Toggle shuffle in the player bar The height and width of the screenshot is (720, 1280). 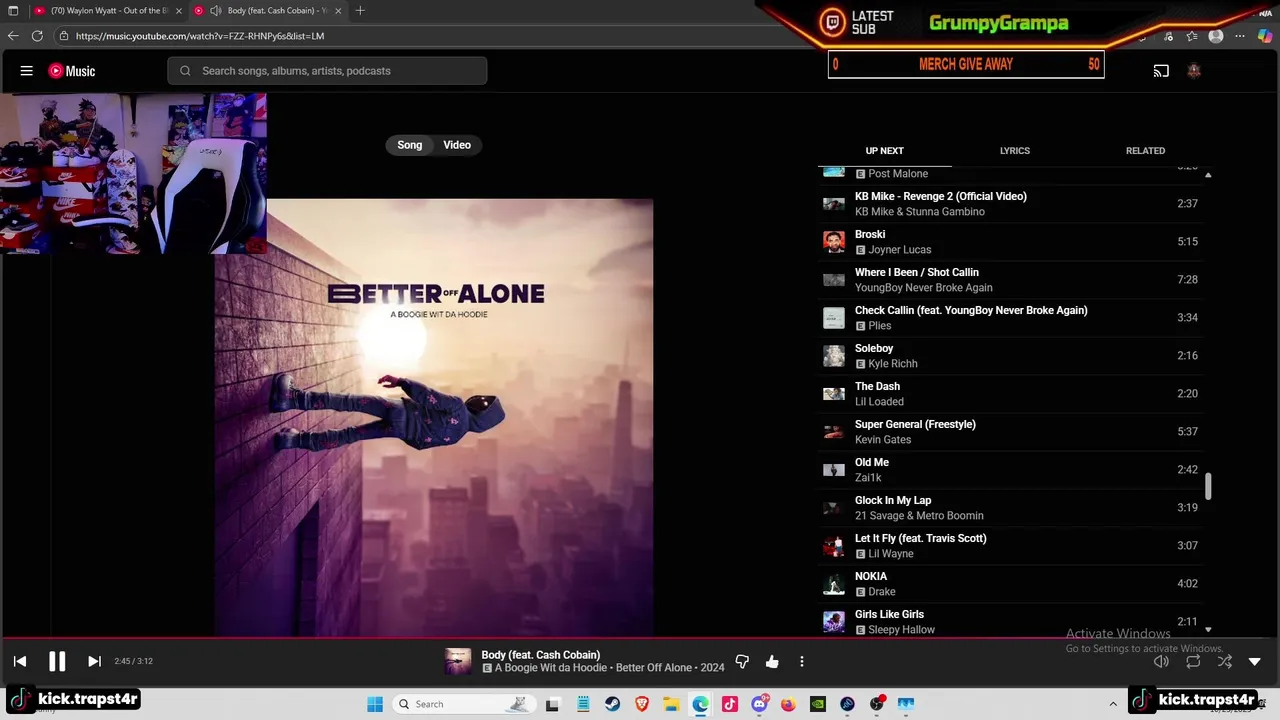coord(1225,661)
